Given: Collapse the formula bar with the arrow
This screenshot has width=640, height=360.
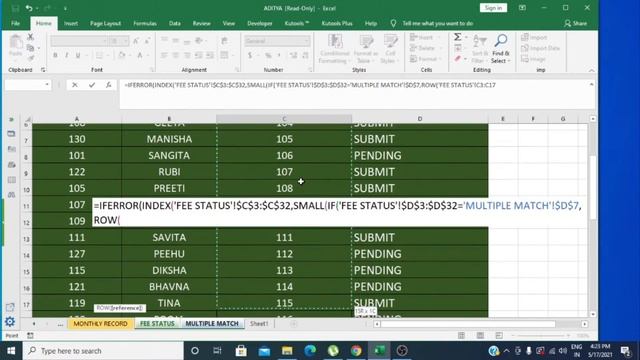Looking at the screenshot, I should (591, 84).
